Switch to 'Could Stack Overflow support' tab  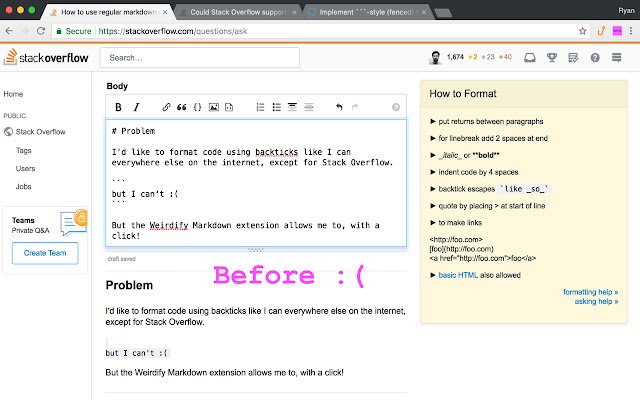(x=238, y=12)
